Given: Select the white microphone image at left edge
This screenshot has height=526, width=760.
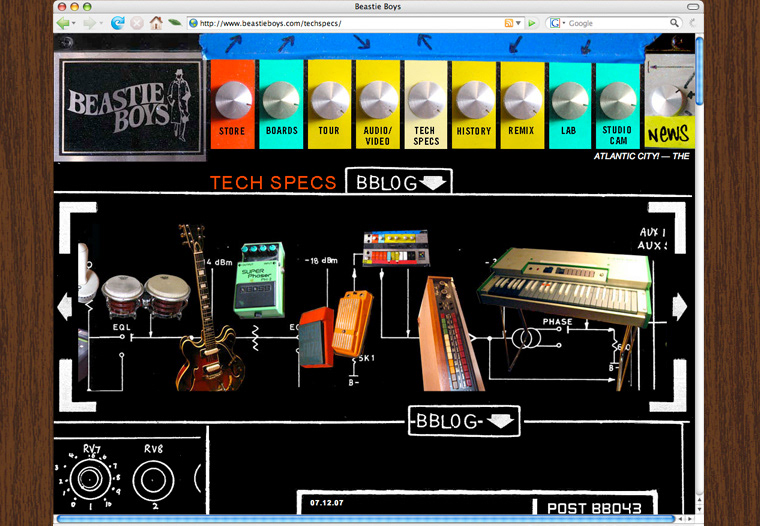Looking at the screenshot, I should (87, 274).
